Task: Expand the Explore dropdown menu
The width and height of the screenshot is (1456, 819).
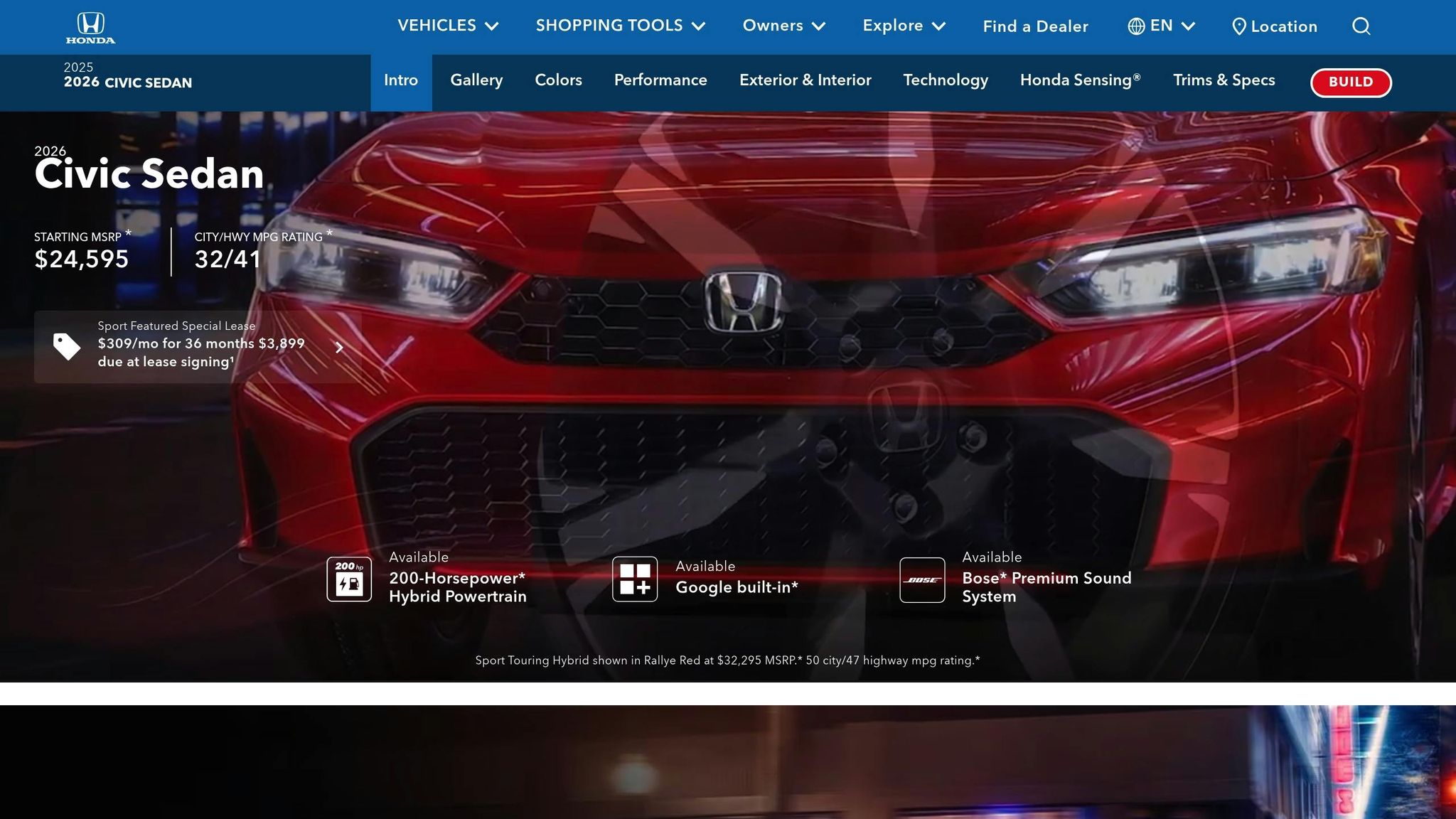Action: coord(904,26)
